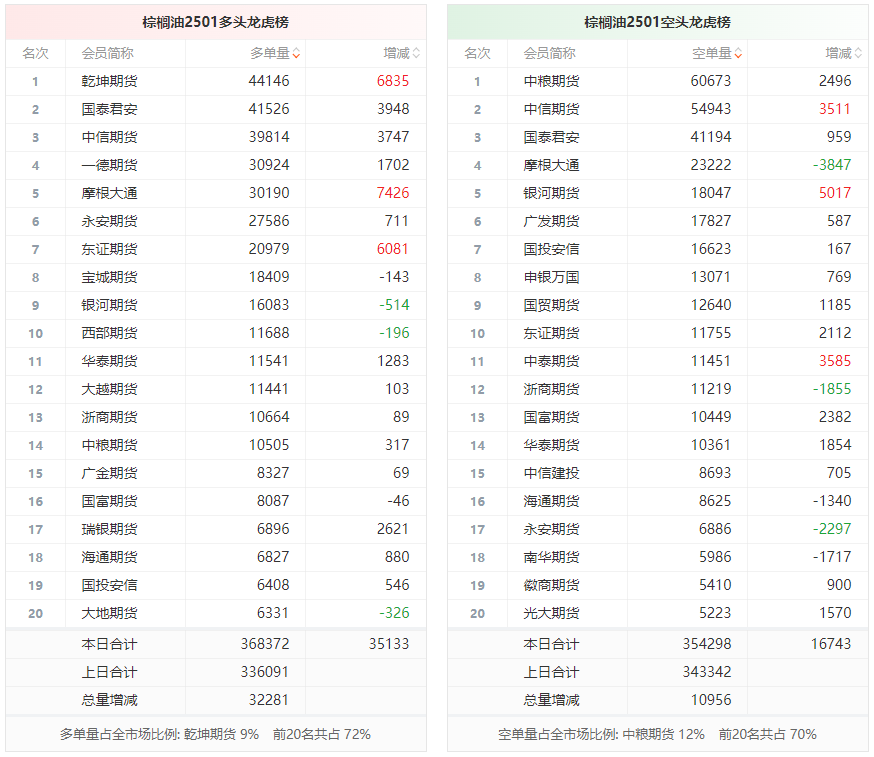Click short 总量增减 value 10956
This screenshot has height=757, width=874.
[711, 700]
